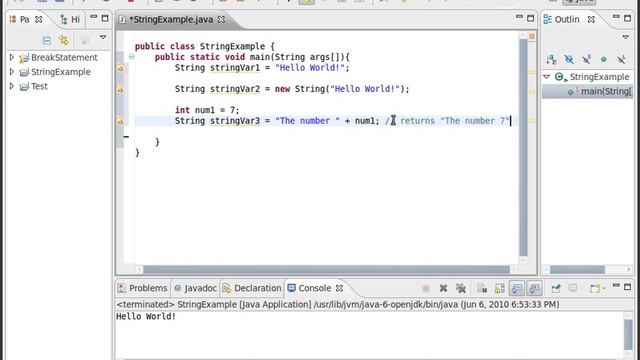
Task: Click Pin Console icon
Action: (x=556, y=289)
